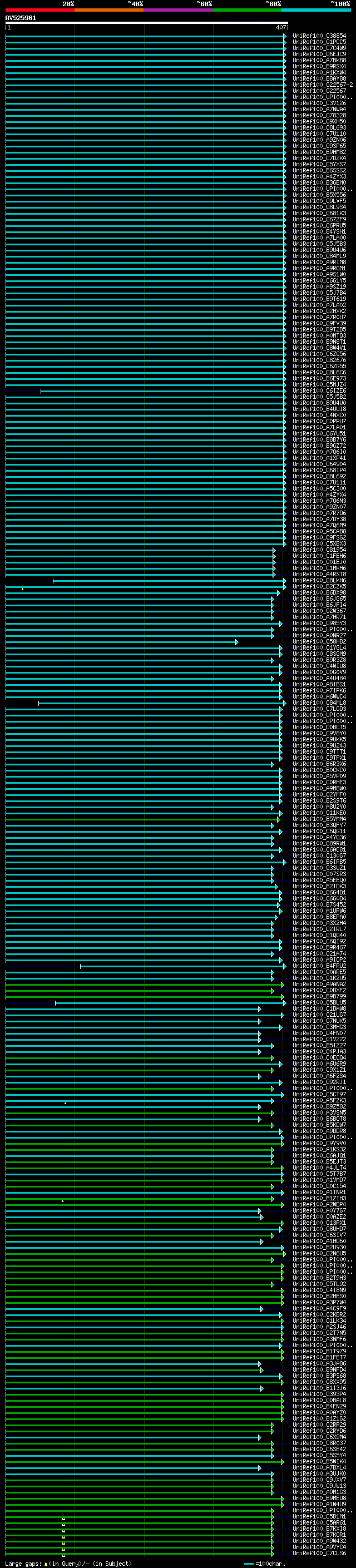Click the cyan ~100% identity legend segment

pos(317,10)
